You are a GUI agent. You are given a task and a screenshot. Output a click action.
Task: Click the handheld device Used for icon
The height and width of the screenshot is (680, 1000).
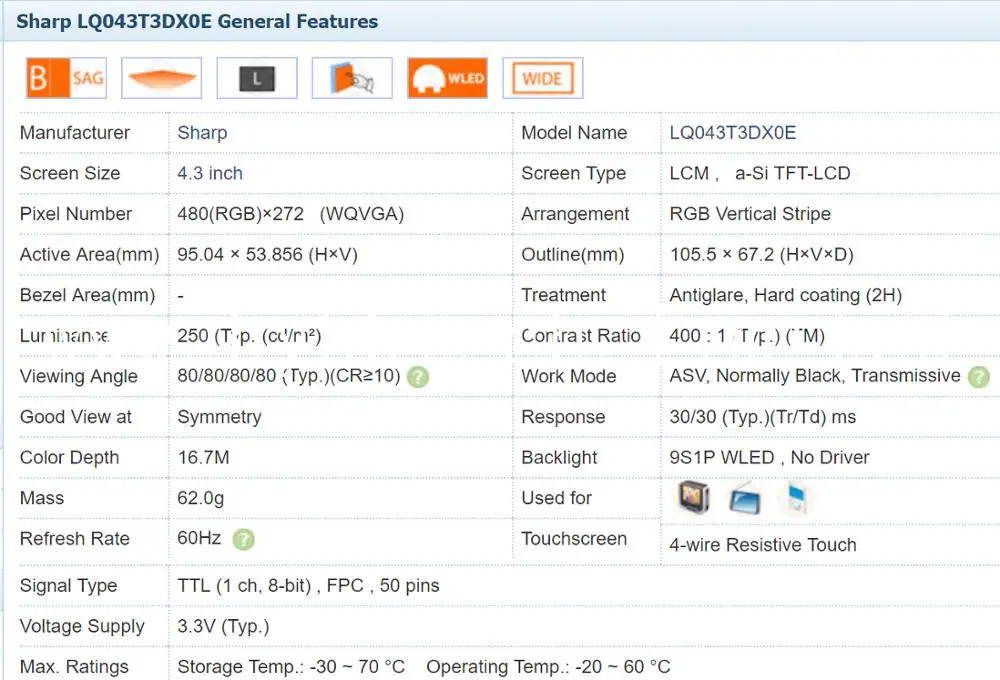pos(795,498)
